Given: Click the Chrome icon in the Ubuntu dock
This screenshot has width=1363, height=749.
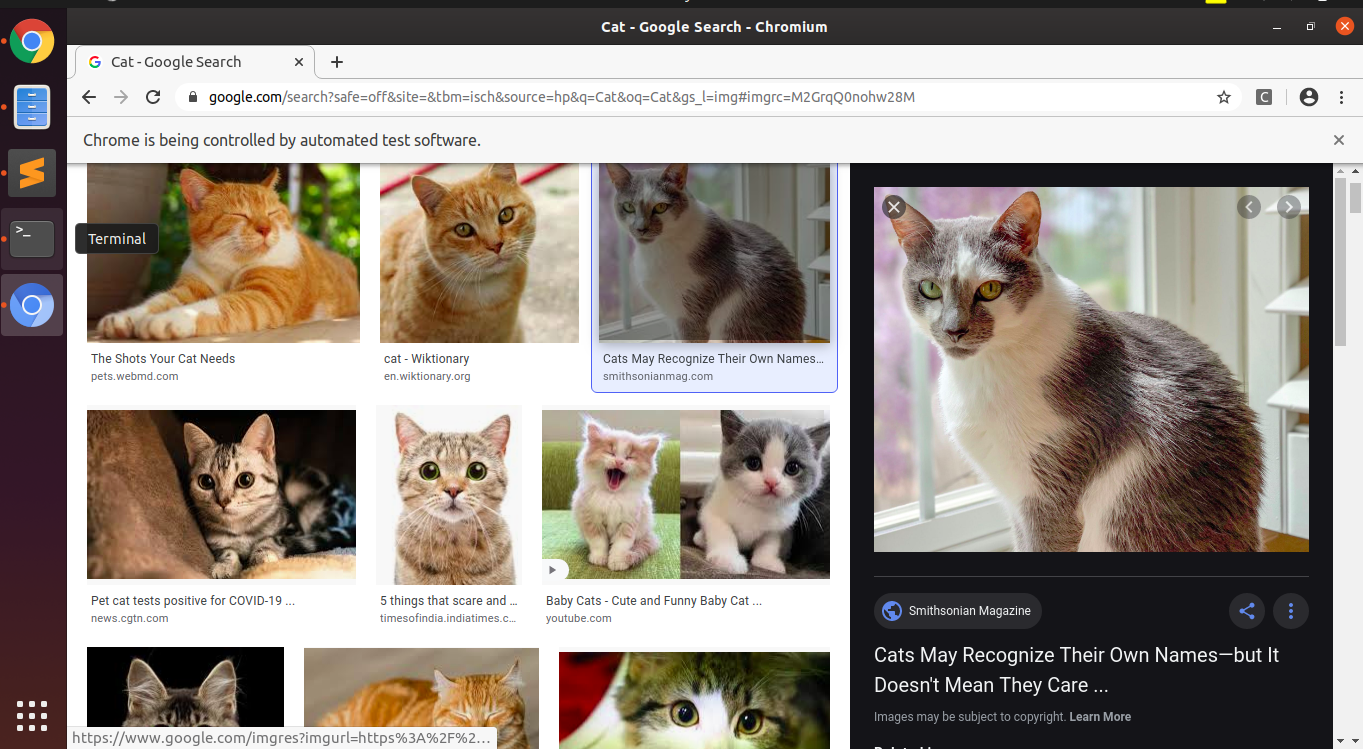Looking at the screenshot, I should [x=32, y=42].
